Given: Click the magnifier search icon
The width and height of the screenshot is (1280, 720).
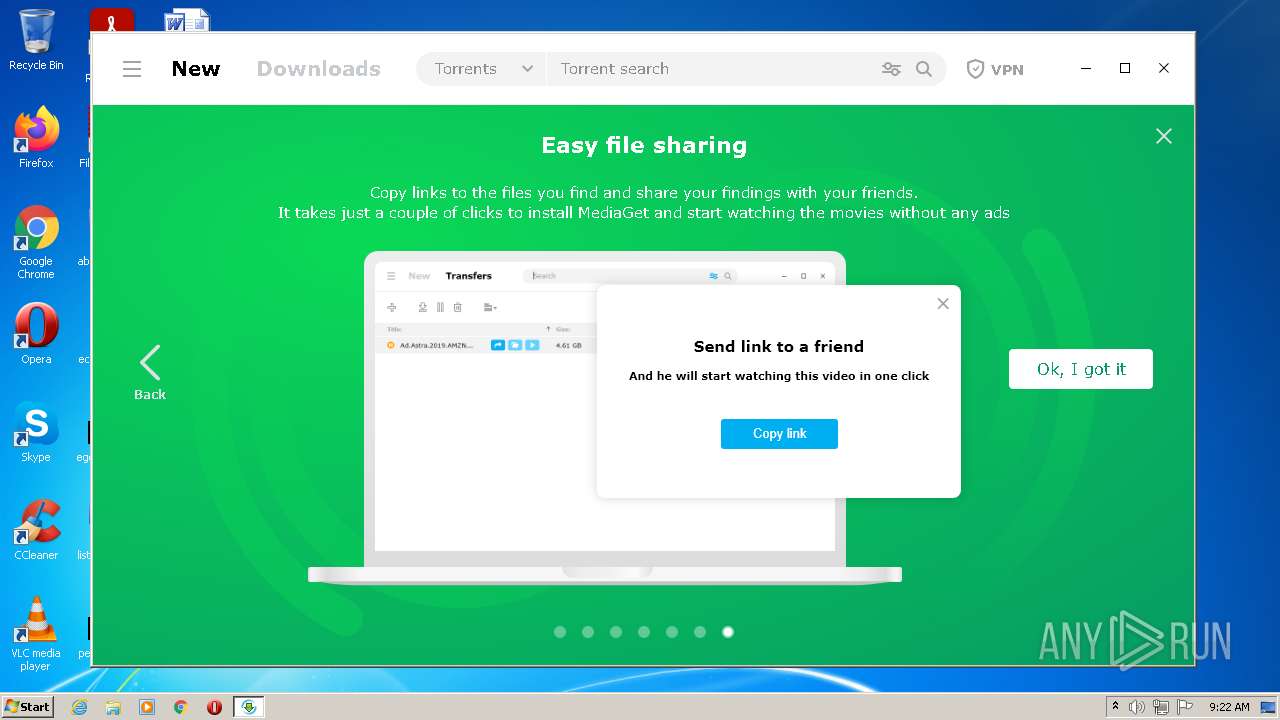Looking at the screenshot, I should click(x=924, y=69).
